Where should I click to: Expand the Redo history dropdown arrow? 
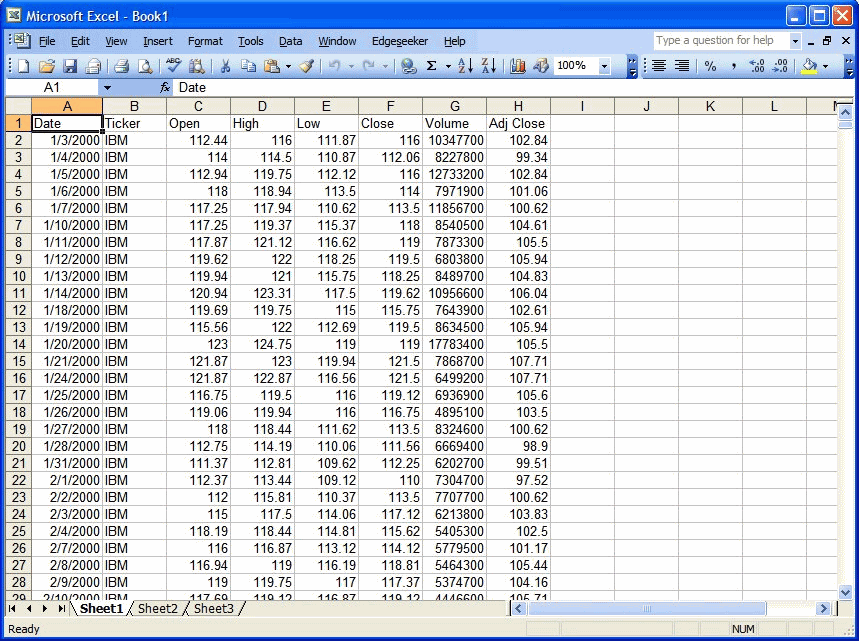(386, 67)
